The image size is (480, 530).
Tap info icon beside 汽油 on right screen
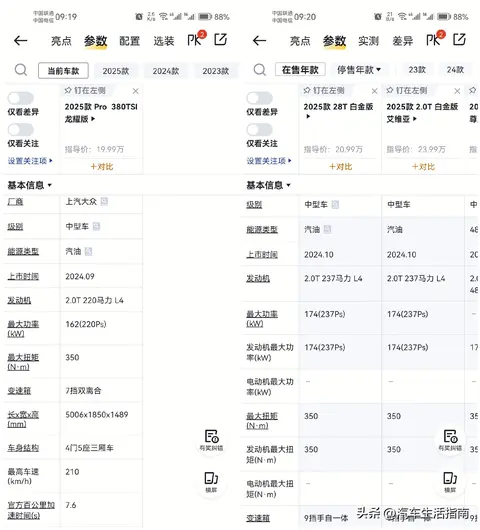[327, 230]
